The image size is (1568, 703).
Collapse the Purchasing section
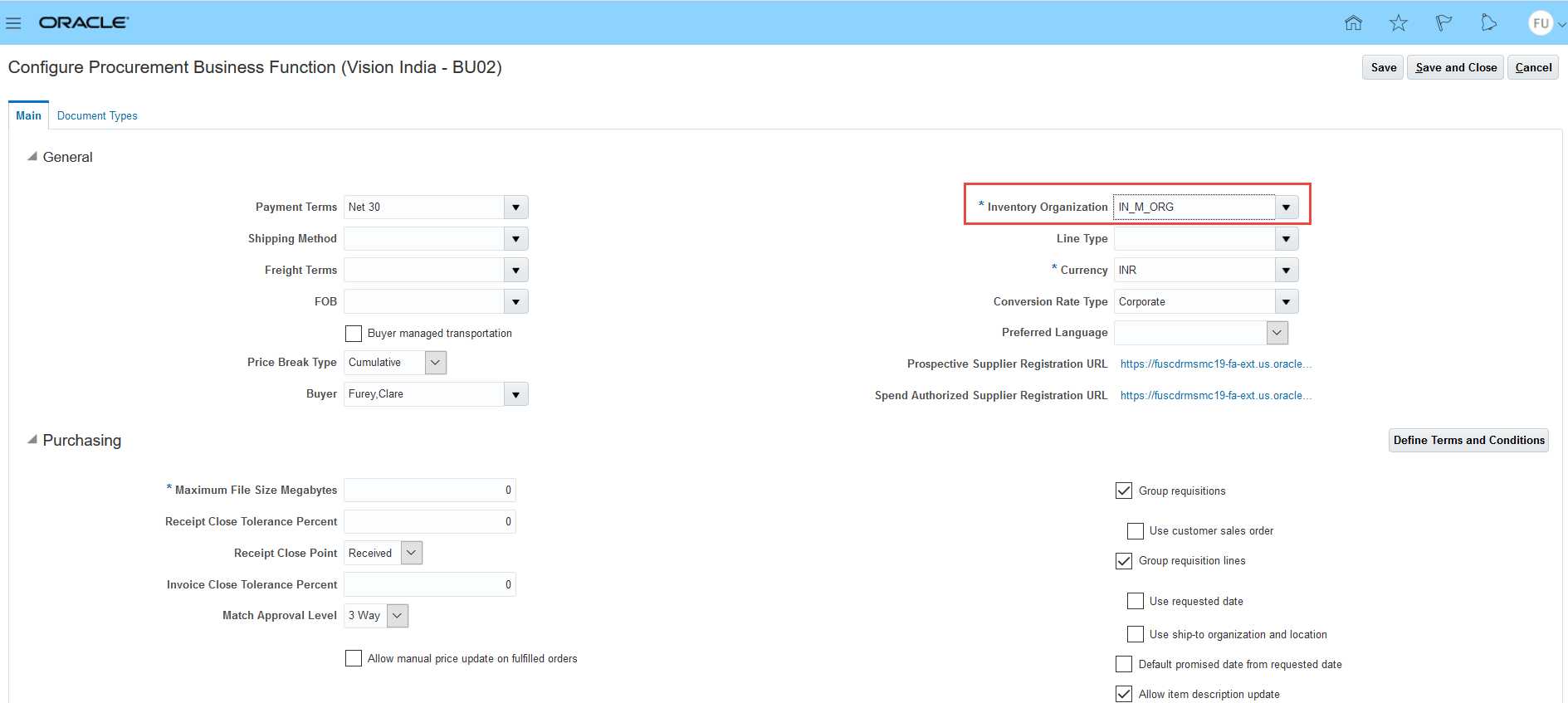pos(32,440)
